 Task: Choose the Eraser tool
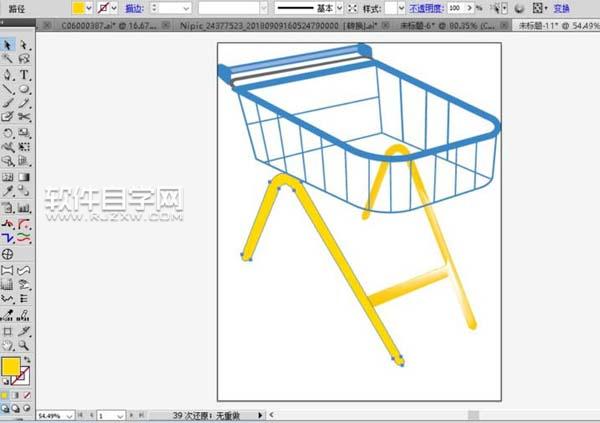pos(7,116)
